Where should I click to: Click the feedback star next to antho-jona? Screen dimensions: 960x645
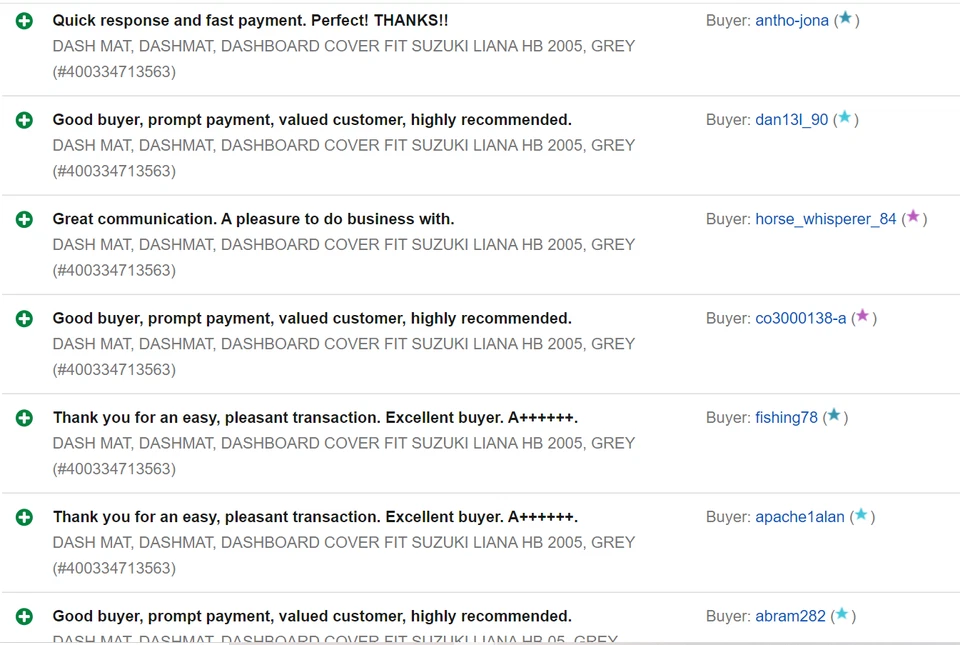point(845,18)
